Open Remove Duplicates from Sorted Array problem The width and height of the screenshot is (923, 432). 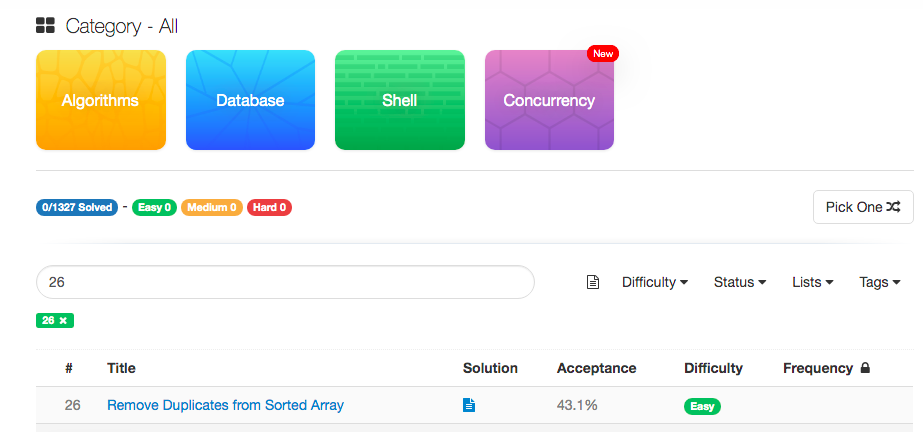(x=225, y=405)
